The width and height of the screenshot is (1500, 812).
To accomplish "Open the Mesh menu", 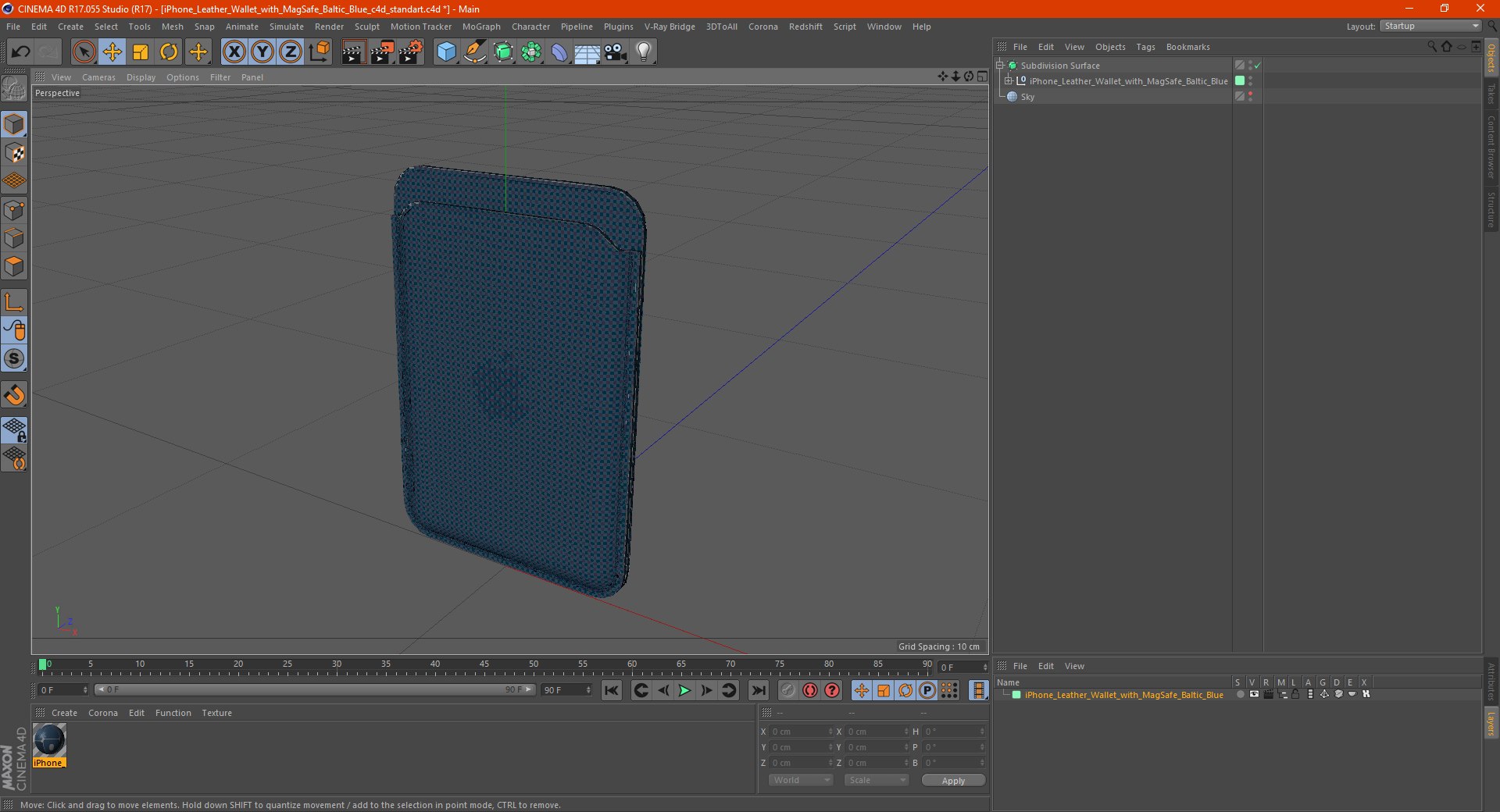I will tap(172, 27).
